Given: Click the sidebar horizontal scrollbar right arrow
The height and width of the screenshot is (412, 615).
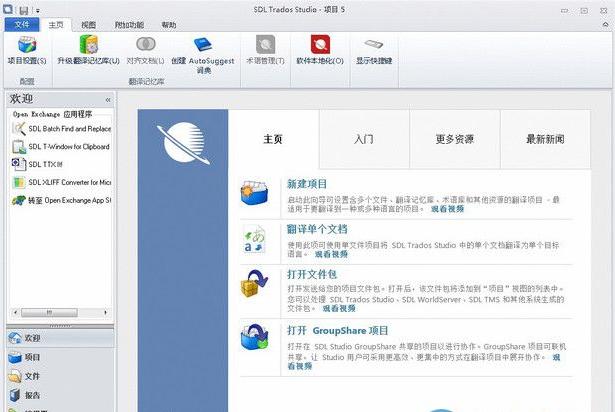Looking at the screenshot, I should 105,312.
